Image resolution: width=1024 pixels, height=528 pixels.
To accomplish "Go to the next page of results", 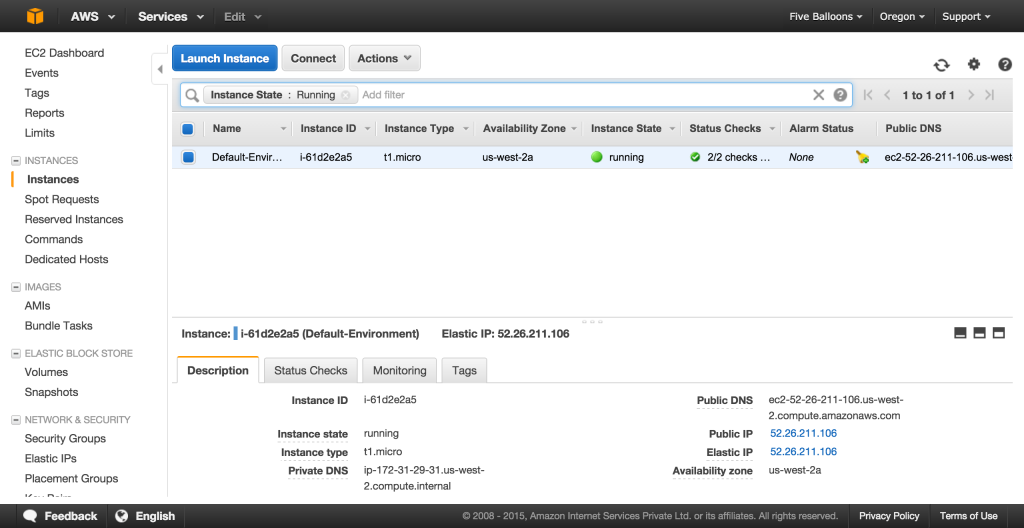I will point(970,95).
